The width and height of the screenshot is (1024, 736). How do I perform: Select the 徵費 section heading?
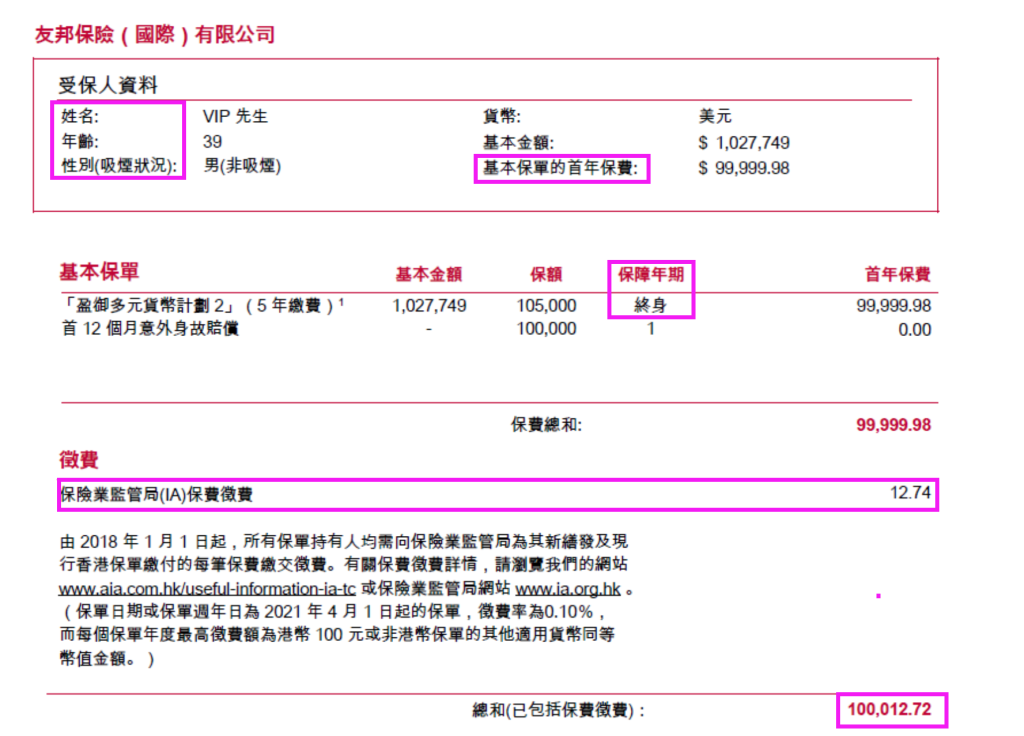coord(78,460)
